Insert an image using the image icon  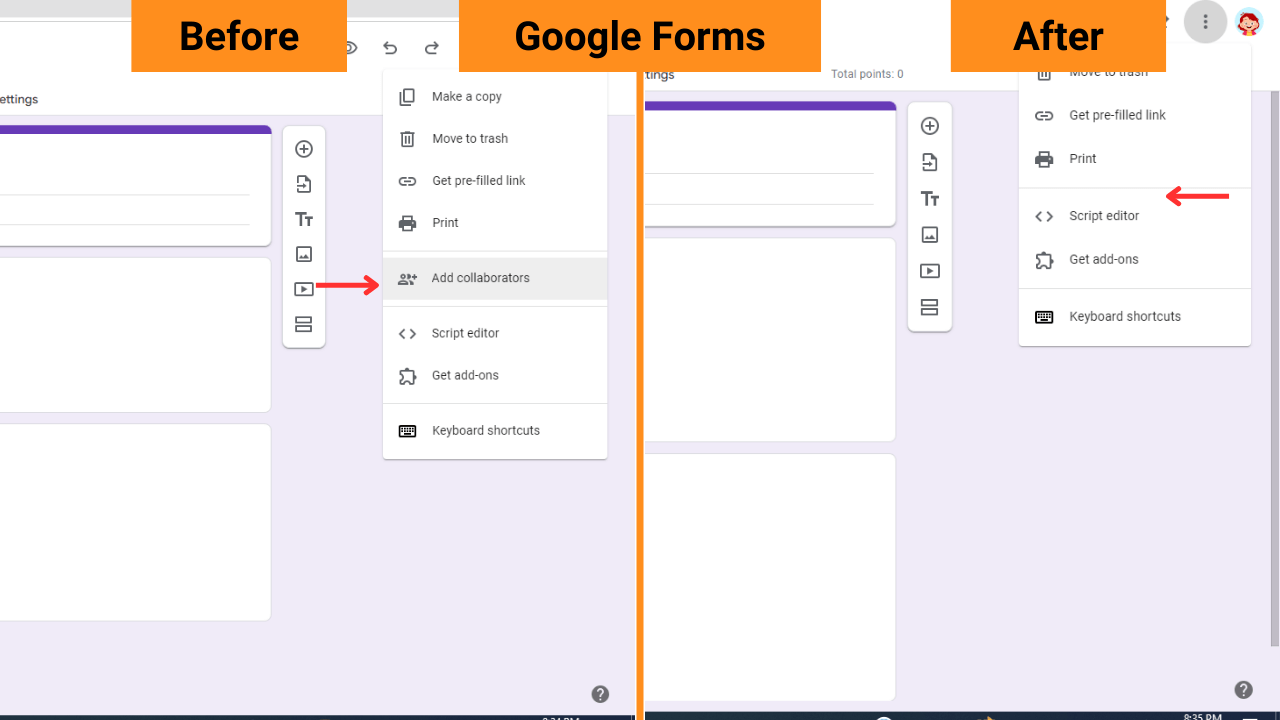point(303,254)
